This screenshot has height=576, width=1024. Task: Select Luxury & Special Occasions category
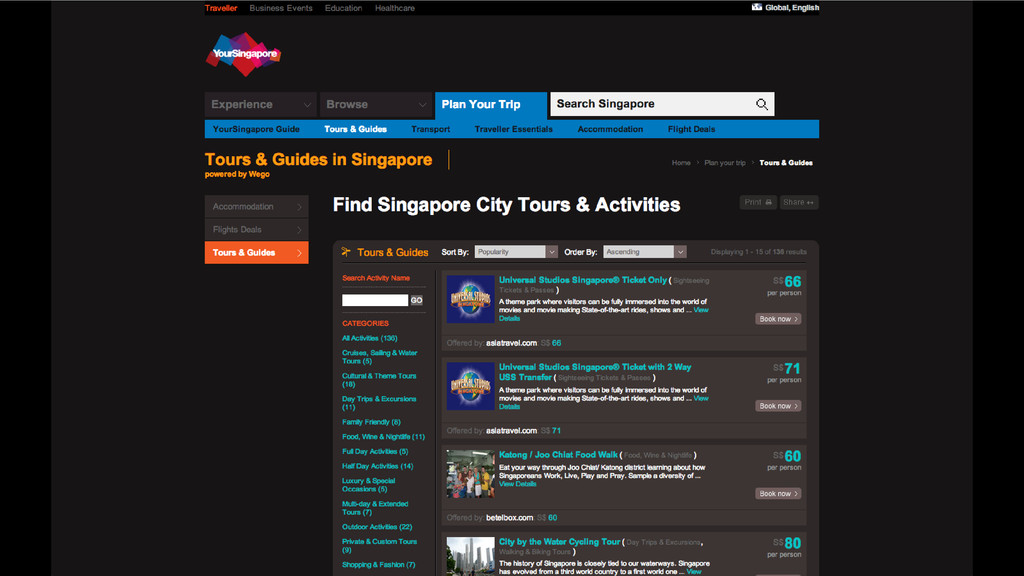[x=368, y=485]
